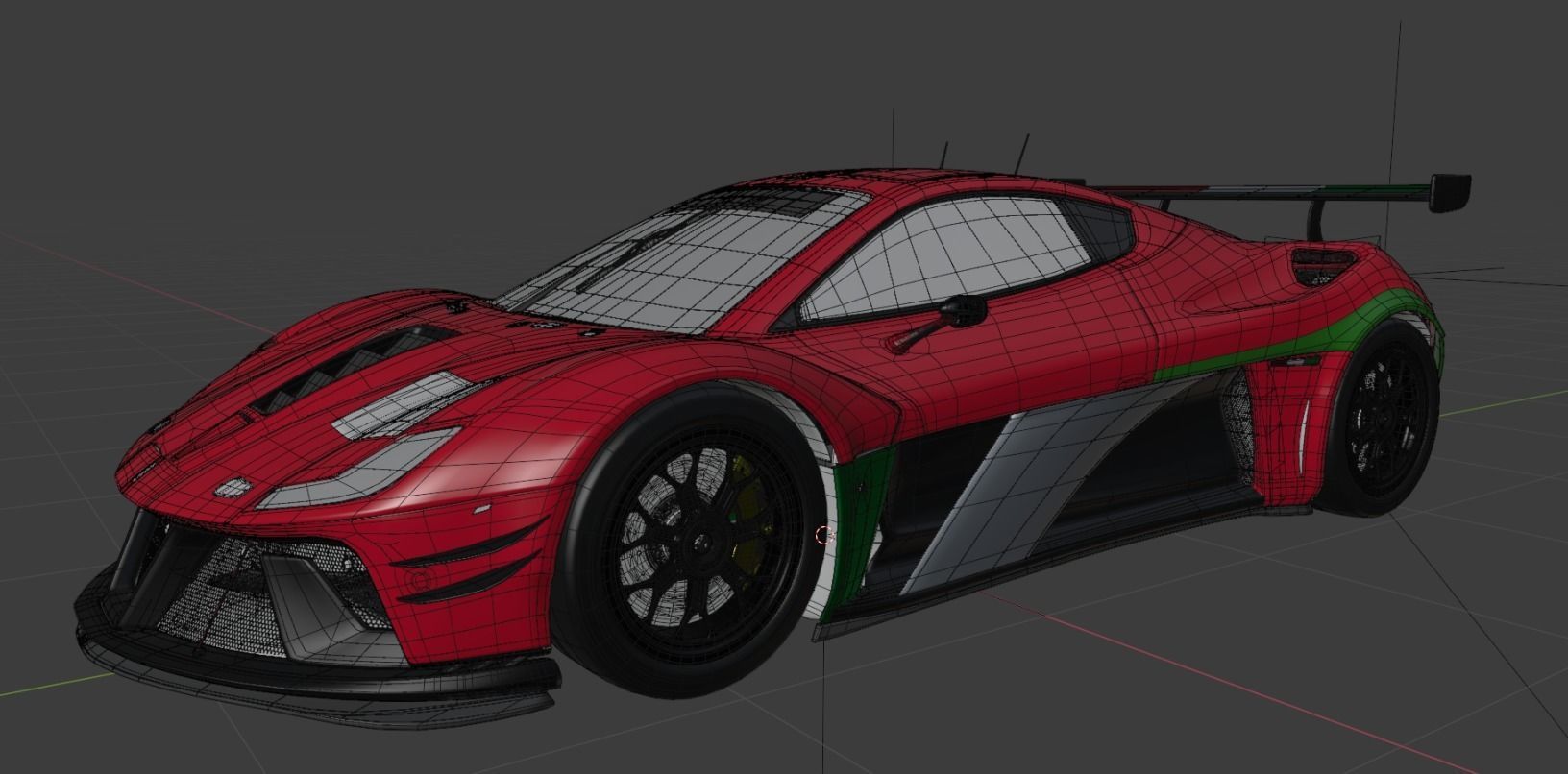The image size is (1568, 774).
Task: Select the front wheel's black rim
Action: click(x=701, y=543)
